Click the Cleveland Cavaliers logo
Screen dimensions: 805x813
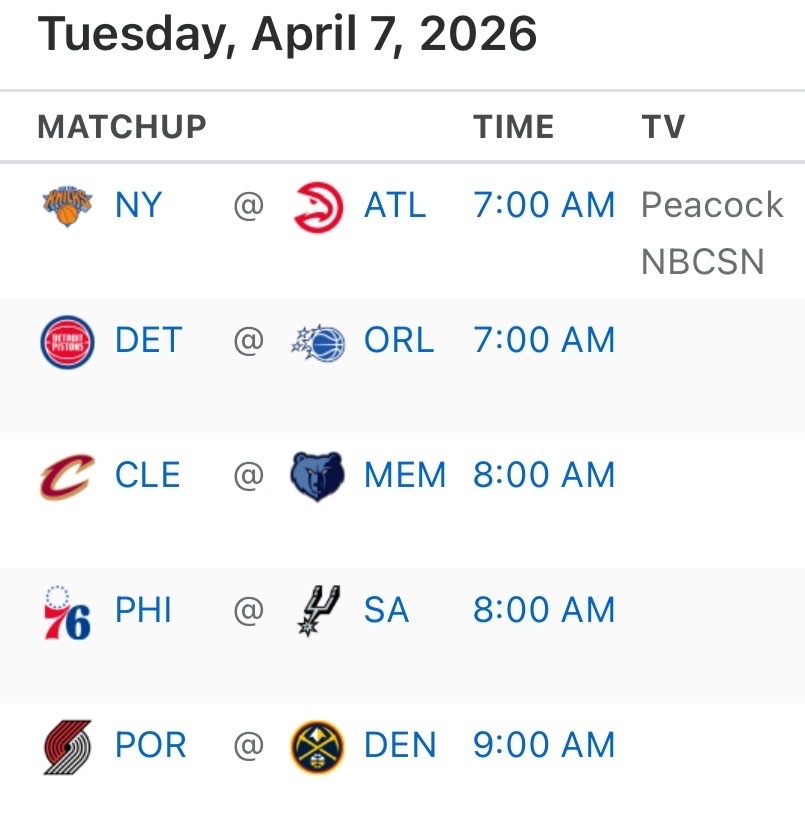click(x=67, y=476)
